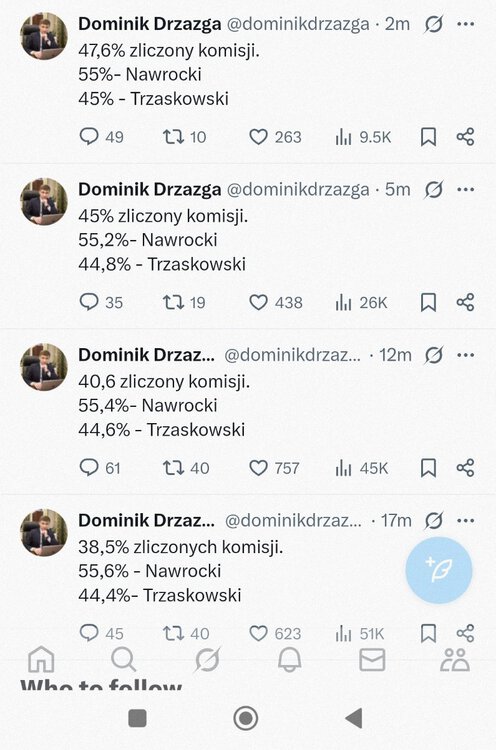
Task: Open the more options menu on the 2m tweet
Action: point(465,24)
